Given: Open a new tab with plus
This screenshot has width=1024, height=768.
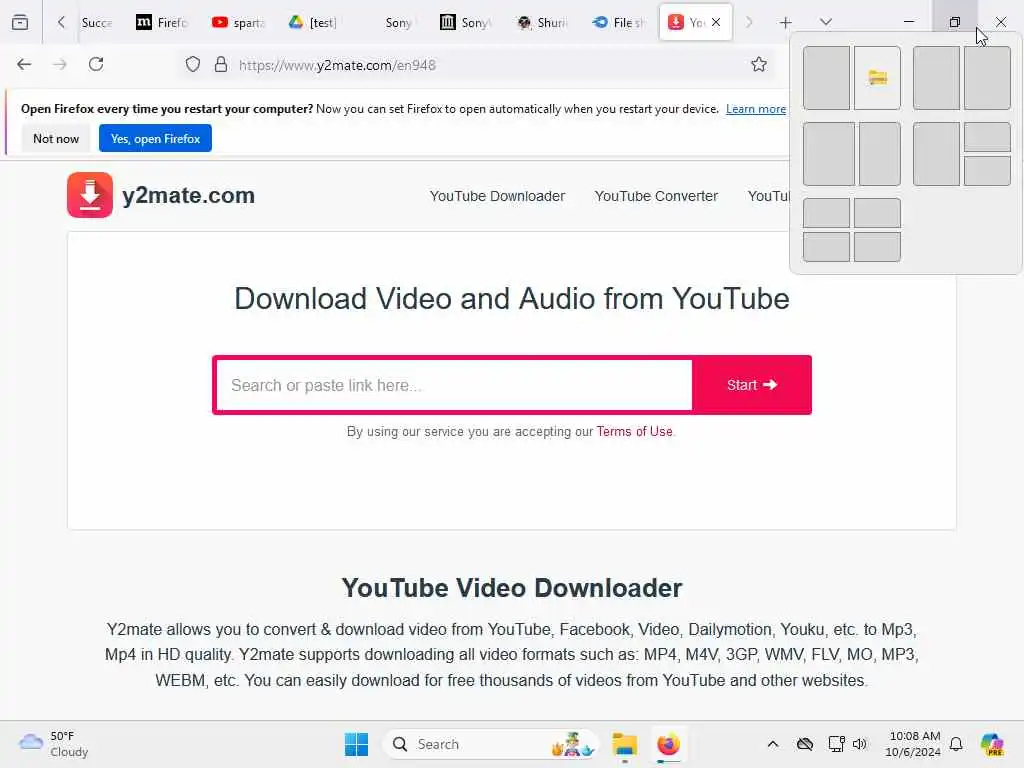Looking at the screenshot, I should click(786, 23).
